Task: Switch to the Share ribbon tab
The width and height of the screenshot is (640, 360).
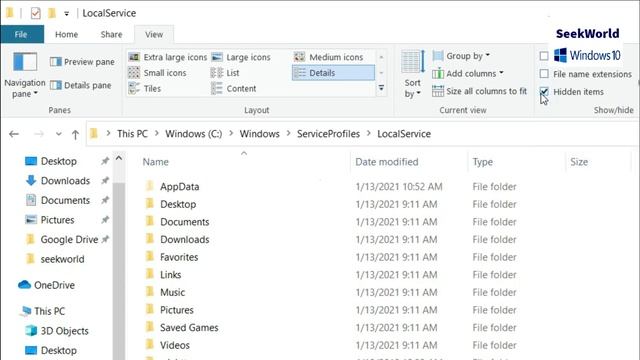Action: pos(111,35)
